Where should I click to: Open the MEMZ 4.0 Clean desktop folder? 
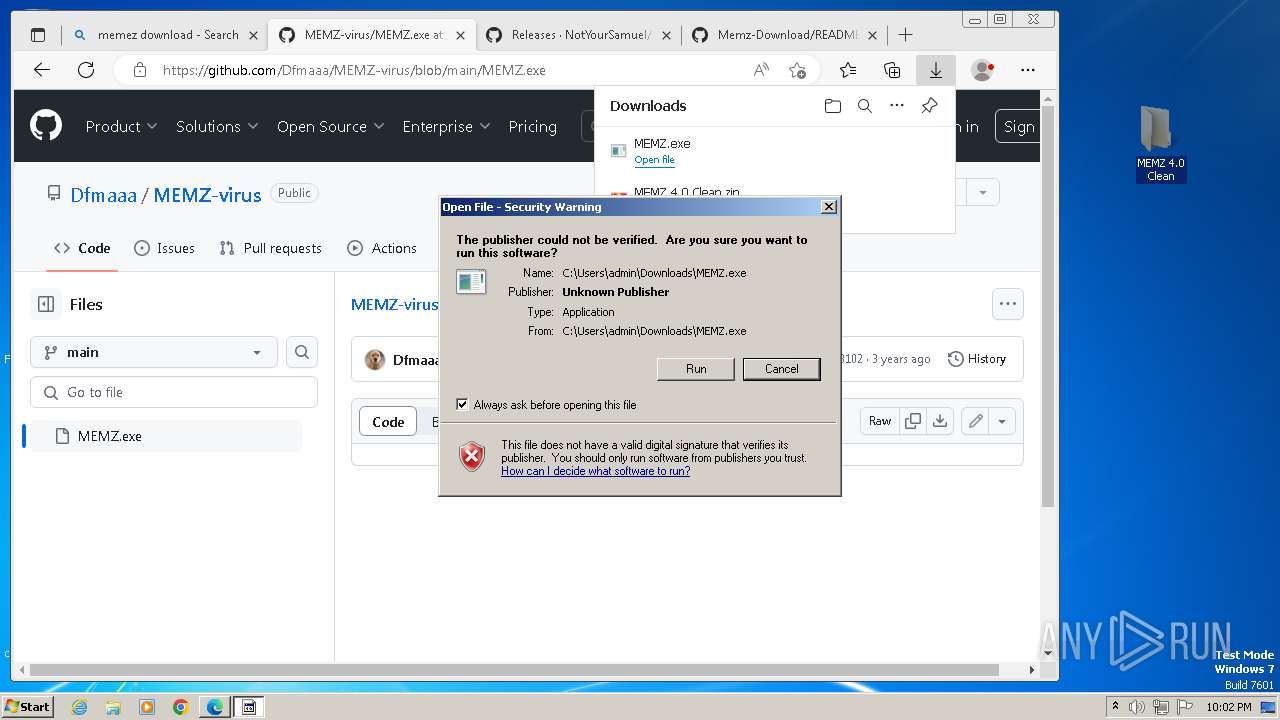tap(1160, 145)
